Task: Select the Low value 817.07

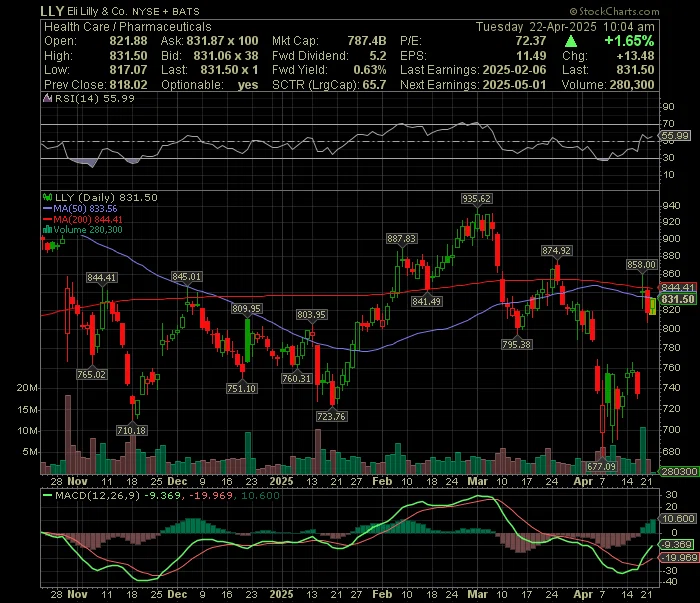Action: coord(129,70)
